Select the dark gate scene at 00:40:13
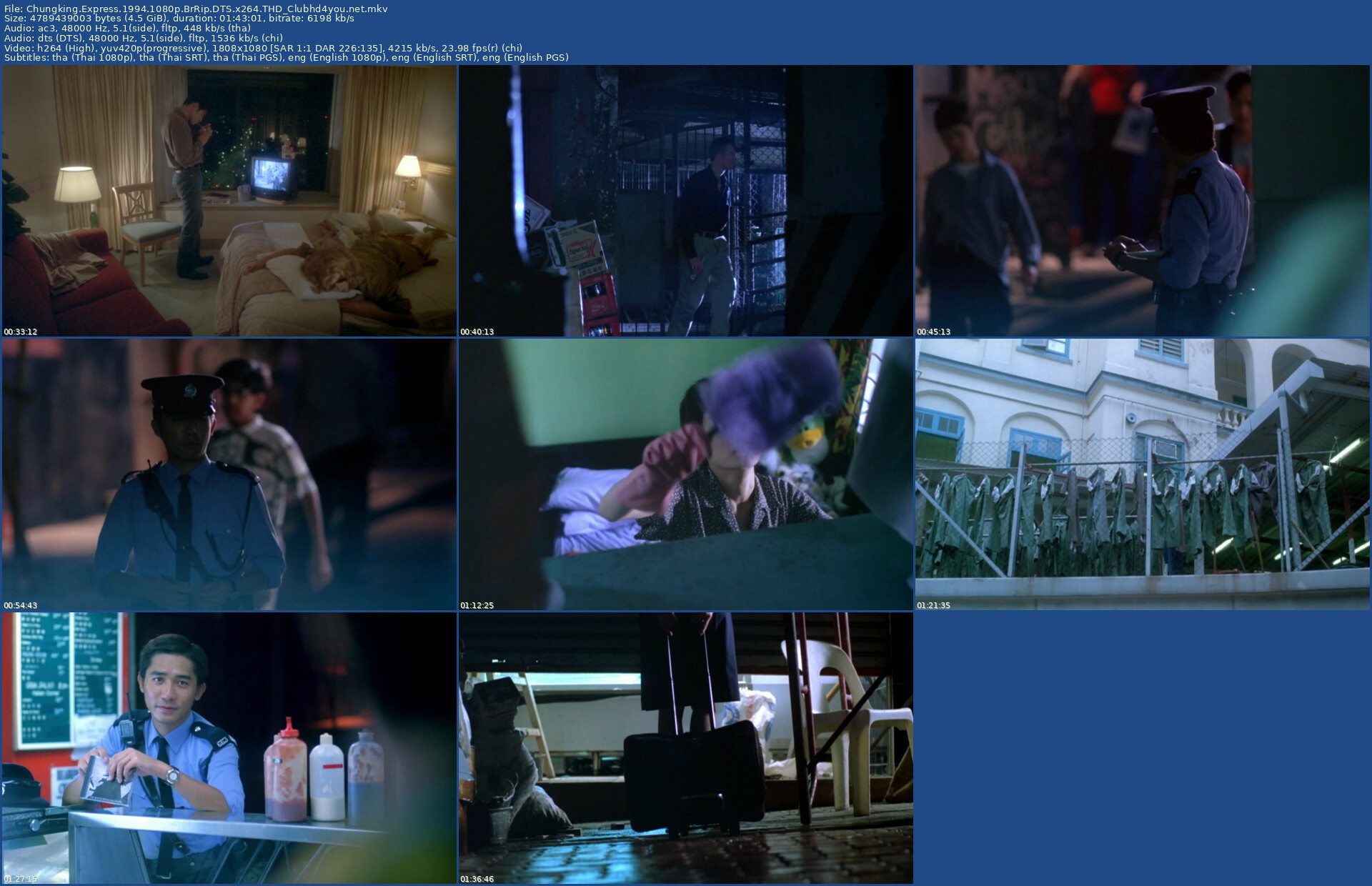Viewport: 1372px width, 886px height. coord(685,201)
